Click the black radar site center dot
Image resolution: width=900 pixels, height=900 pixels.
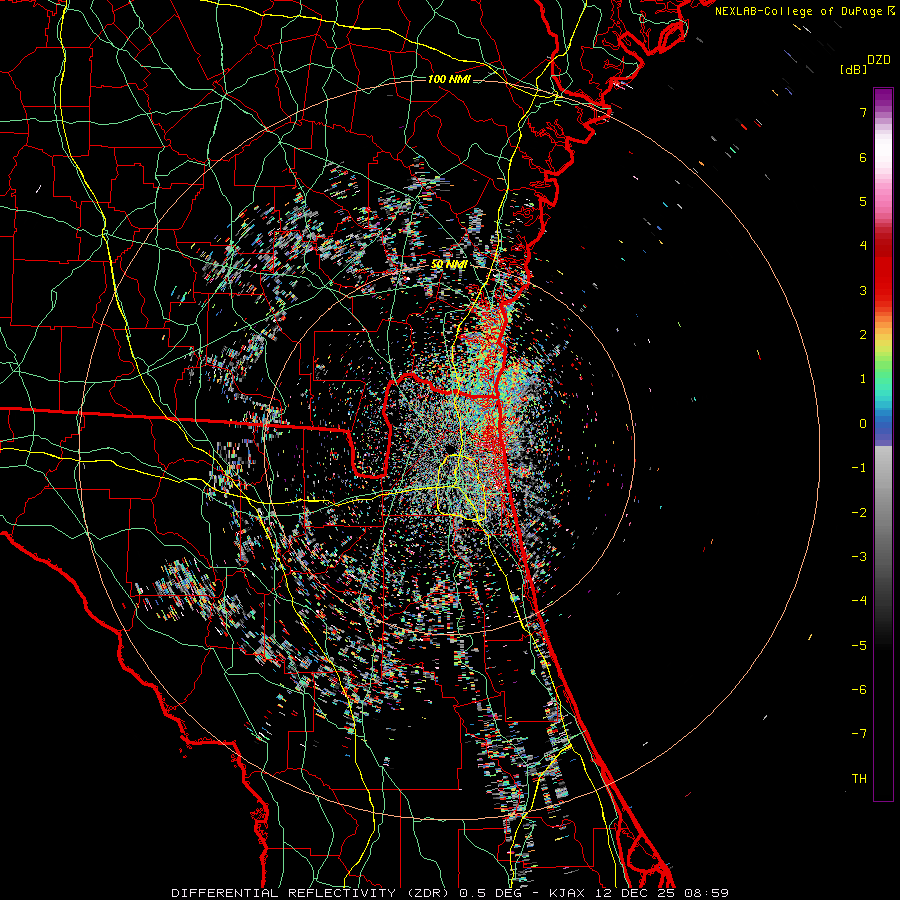pos(449,448)
